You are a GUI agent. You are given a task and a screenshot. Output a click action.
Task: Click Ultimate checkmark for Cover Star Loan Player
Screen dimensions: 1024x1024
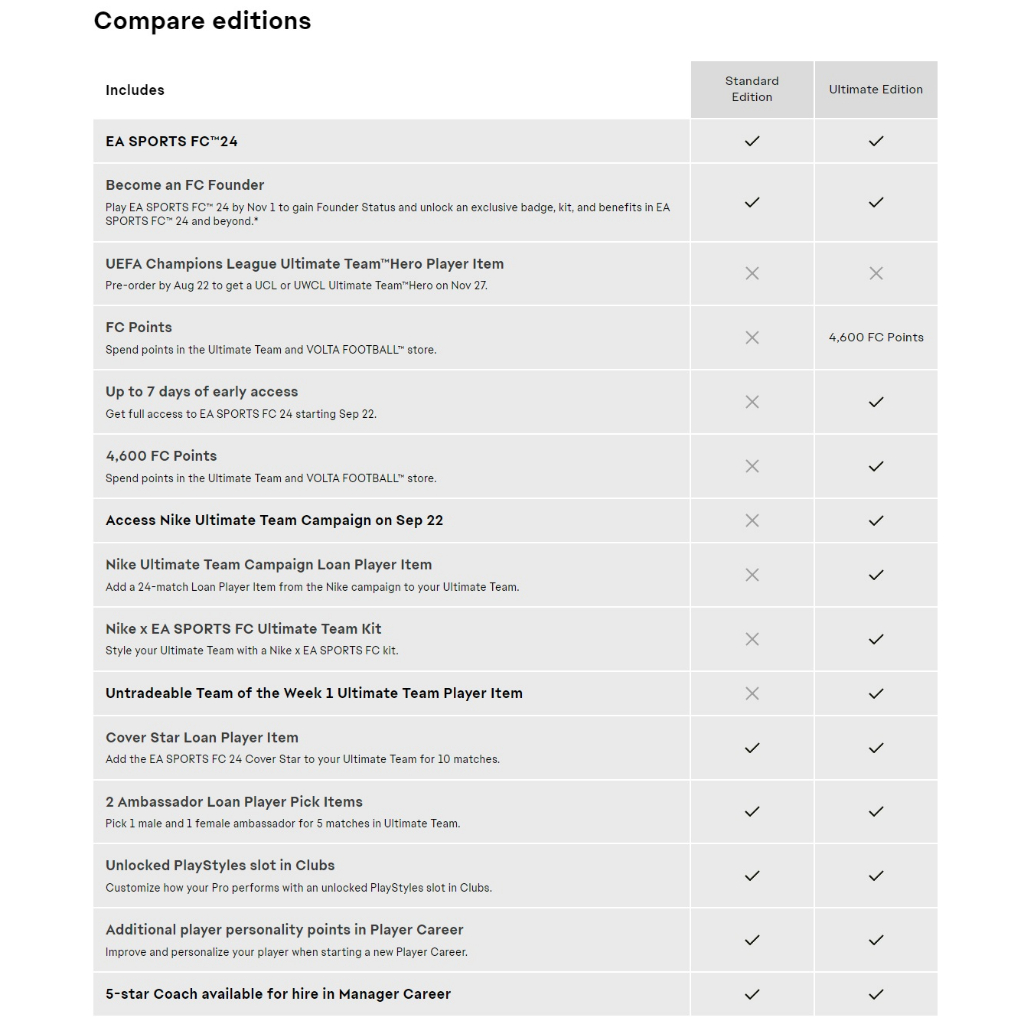[876, 748]
